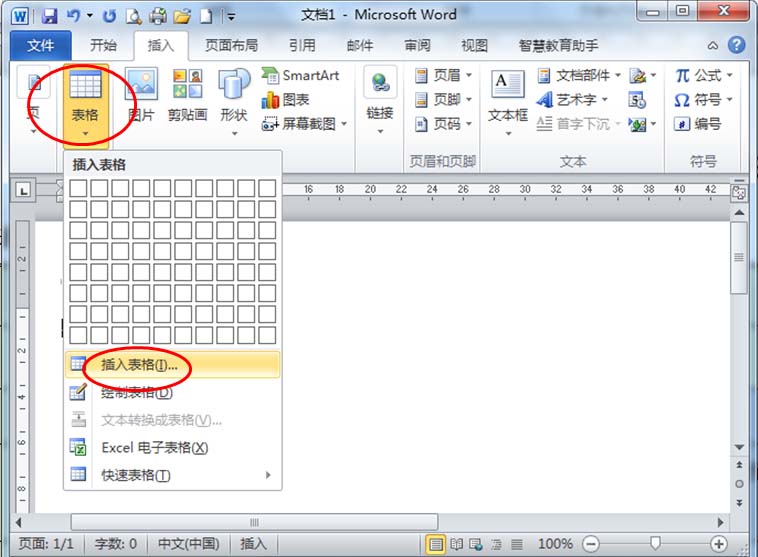Click the view ruler icon above scrollbar
This screenshot has height=557, width=758.
[x=739, y=192]
